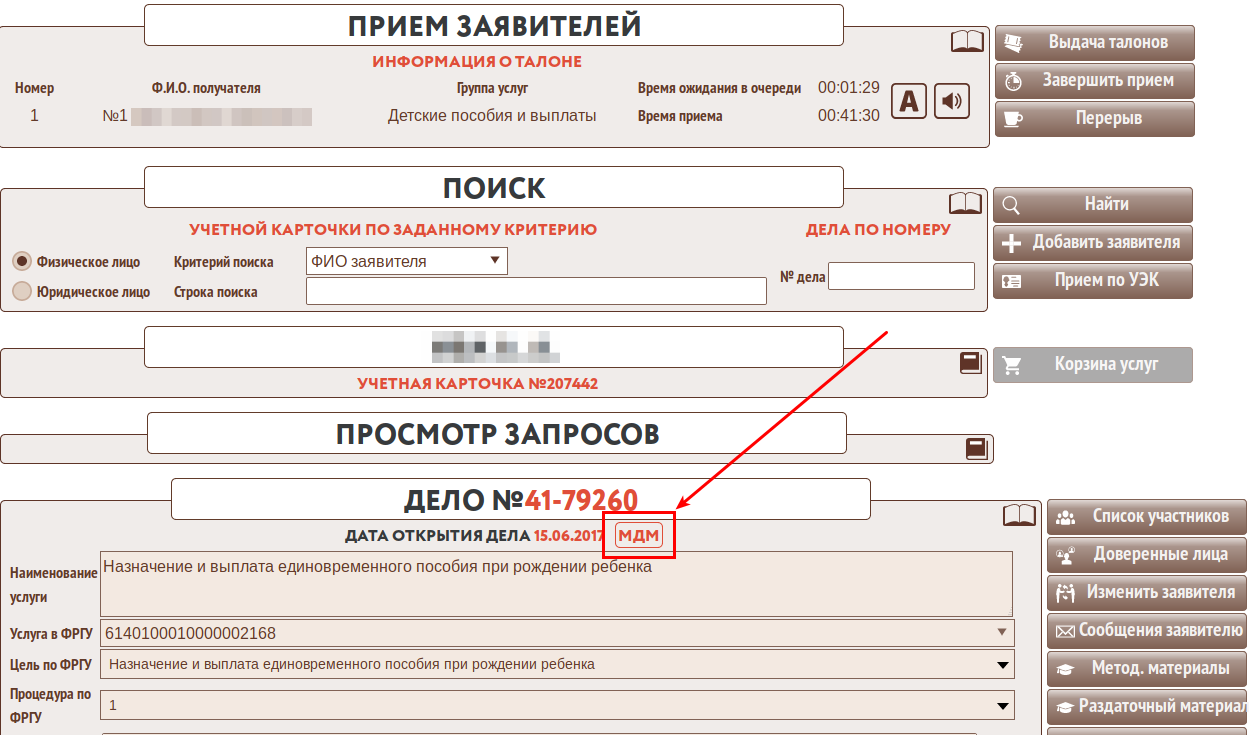
Task: Click the Найти search button
Action: (x=1092, y=205)
